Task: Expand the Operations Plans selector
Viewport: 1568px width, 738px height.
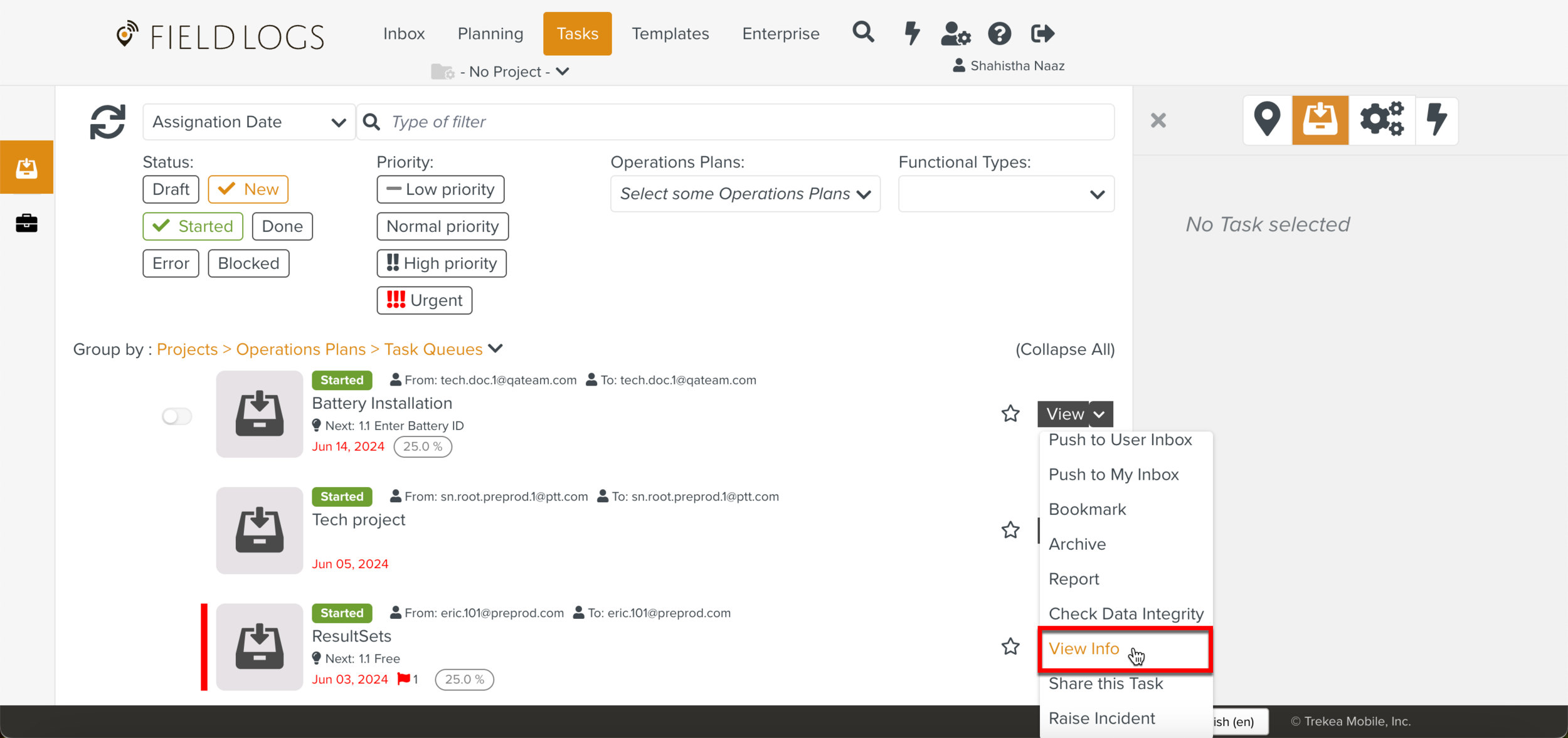Action: 744,194
